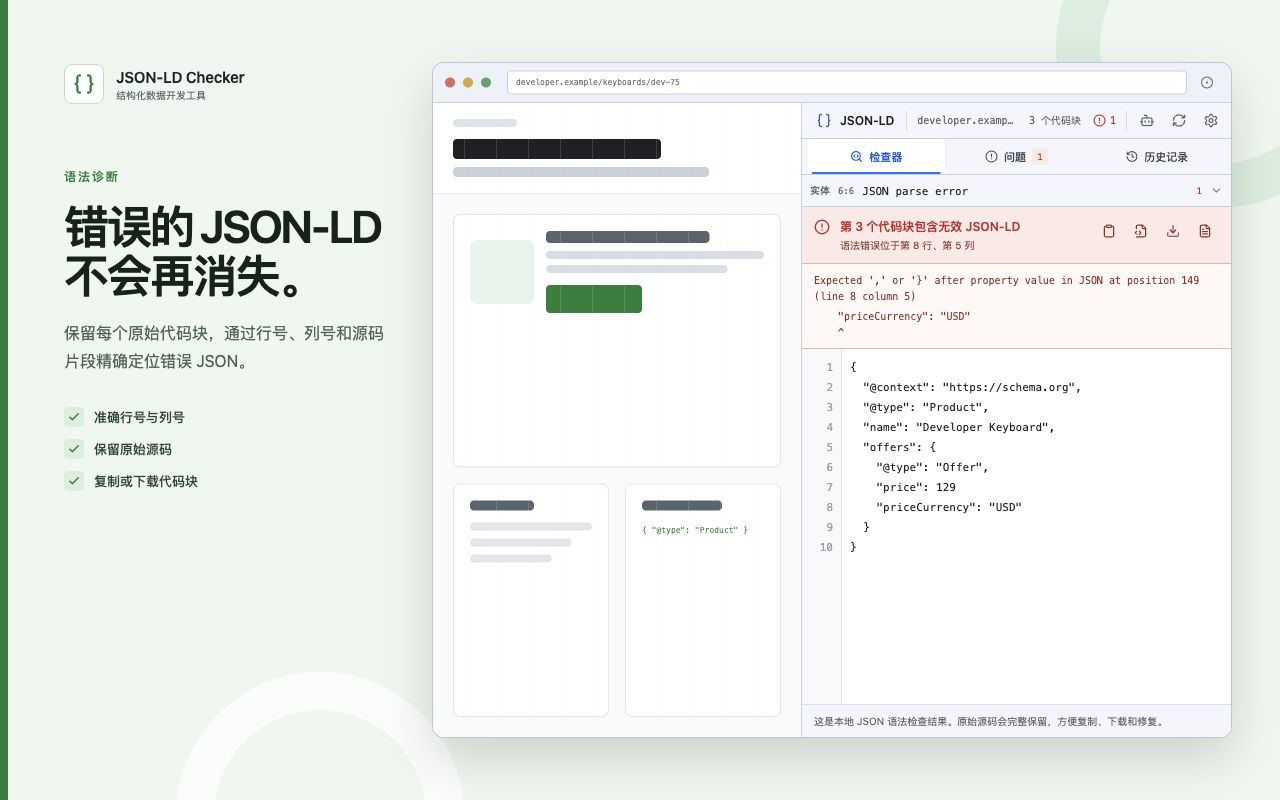Image resolution: width=1280 pixels, height=800 pixels.
Task: Click the 保留原始源码 check mark
Action: point(74,449)
